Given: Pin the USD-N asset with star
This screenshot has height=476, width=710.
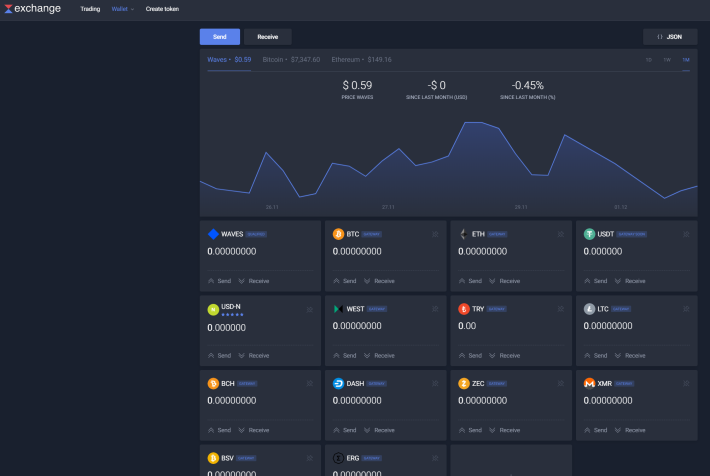Looking at the screenshot, I should (x=310, y=309).
